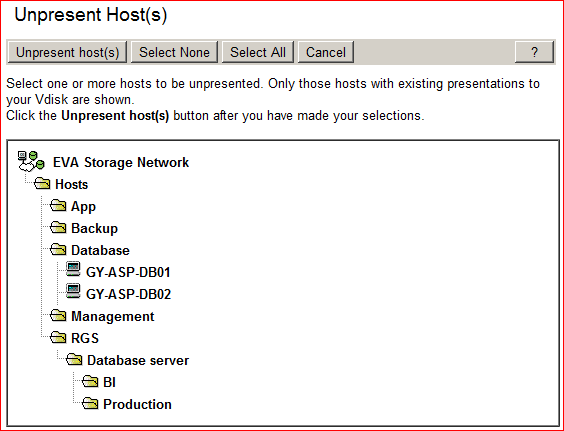This screenshot has height=431, width=564.
Task: Click the Select All button
Action: (258, 52)
